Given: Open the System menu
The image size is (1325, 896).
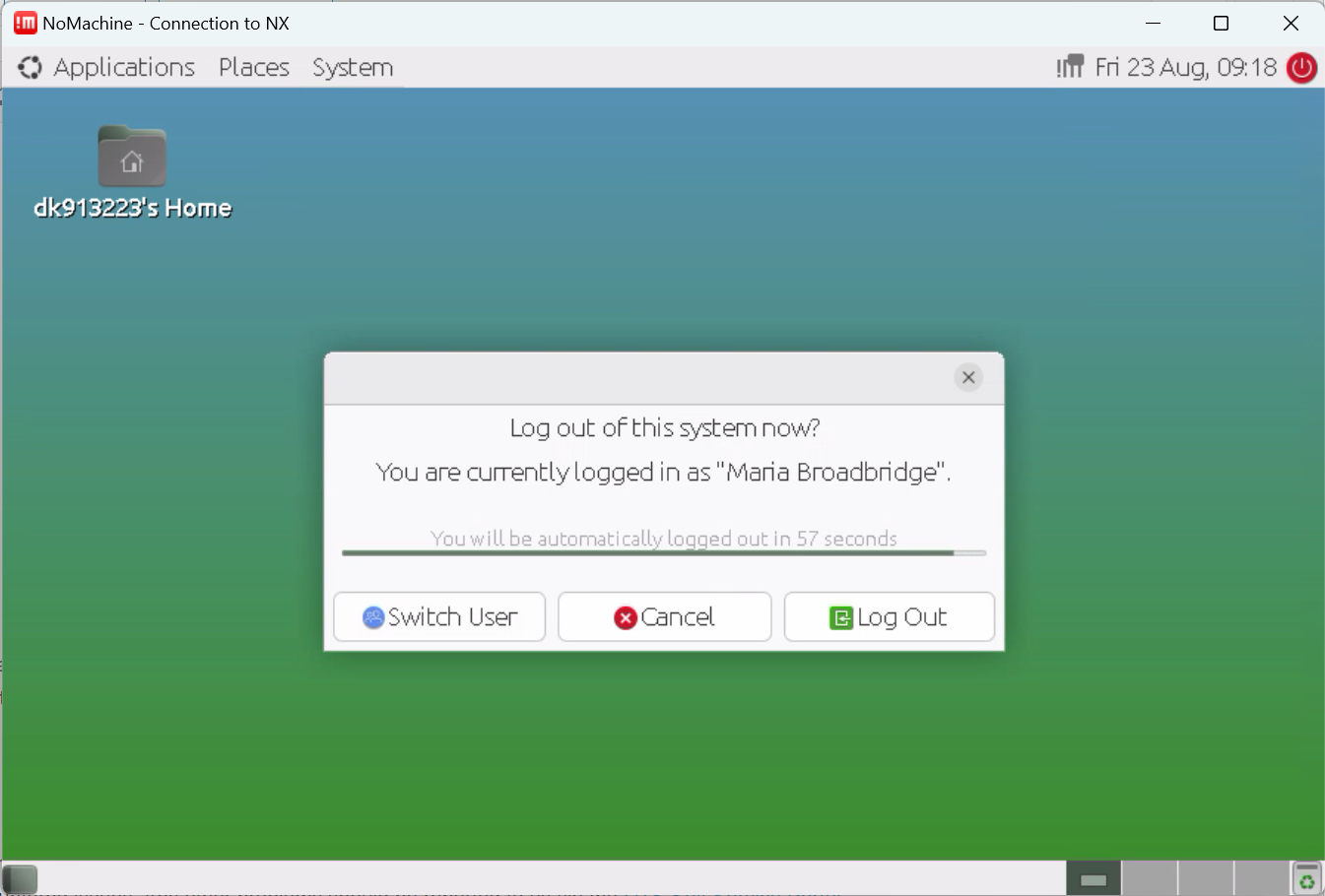Looking at the screenshot, I should click(x=352, y=67).
